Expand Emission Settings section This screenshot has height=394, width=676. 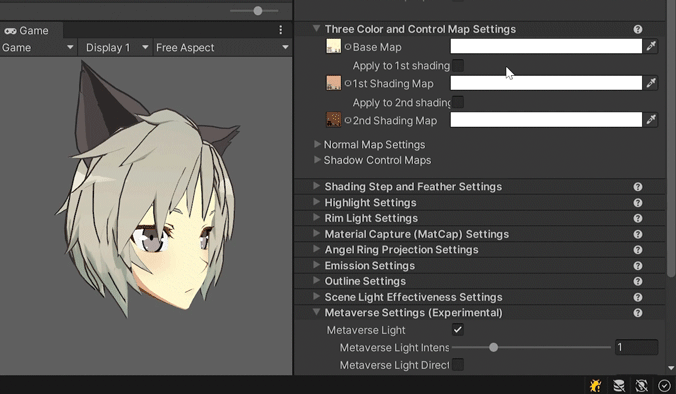(x=316, y=265)
